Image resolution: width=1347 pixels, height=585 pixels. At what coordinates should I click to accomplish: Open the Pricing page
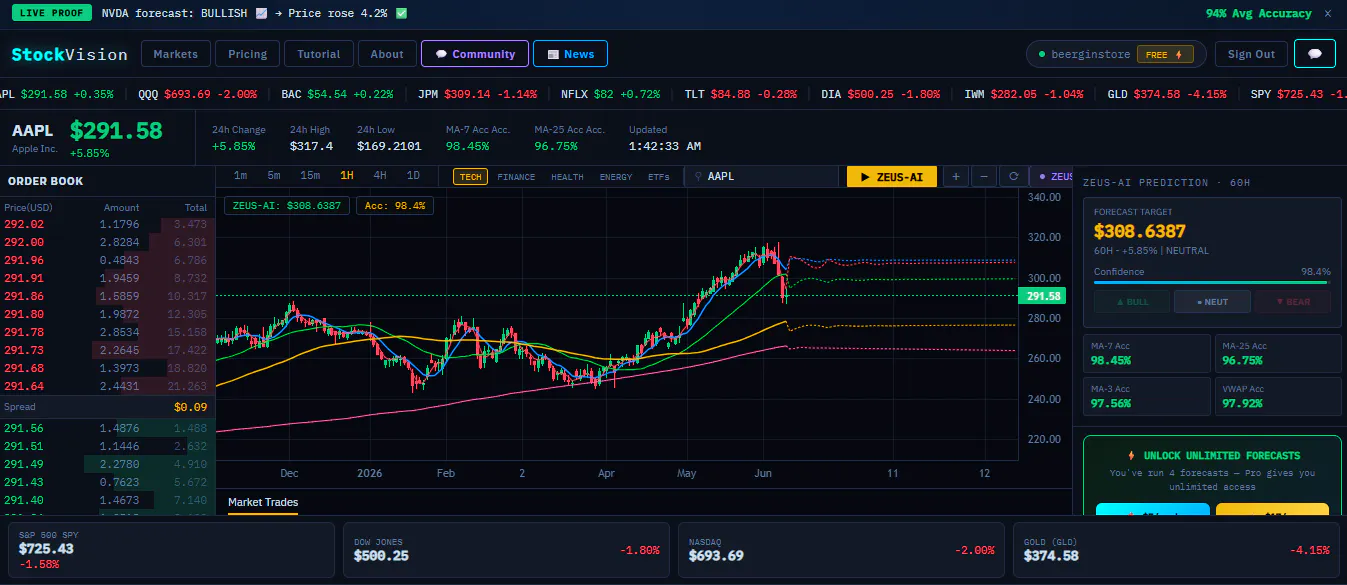pyautogui.click(x=247, y=54)
